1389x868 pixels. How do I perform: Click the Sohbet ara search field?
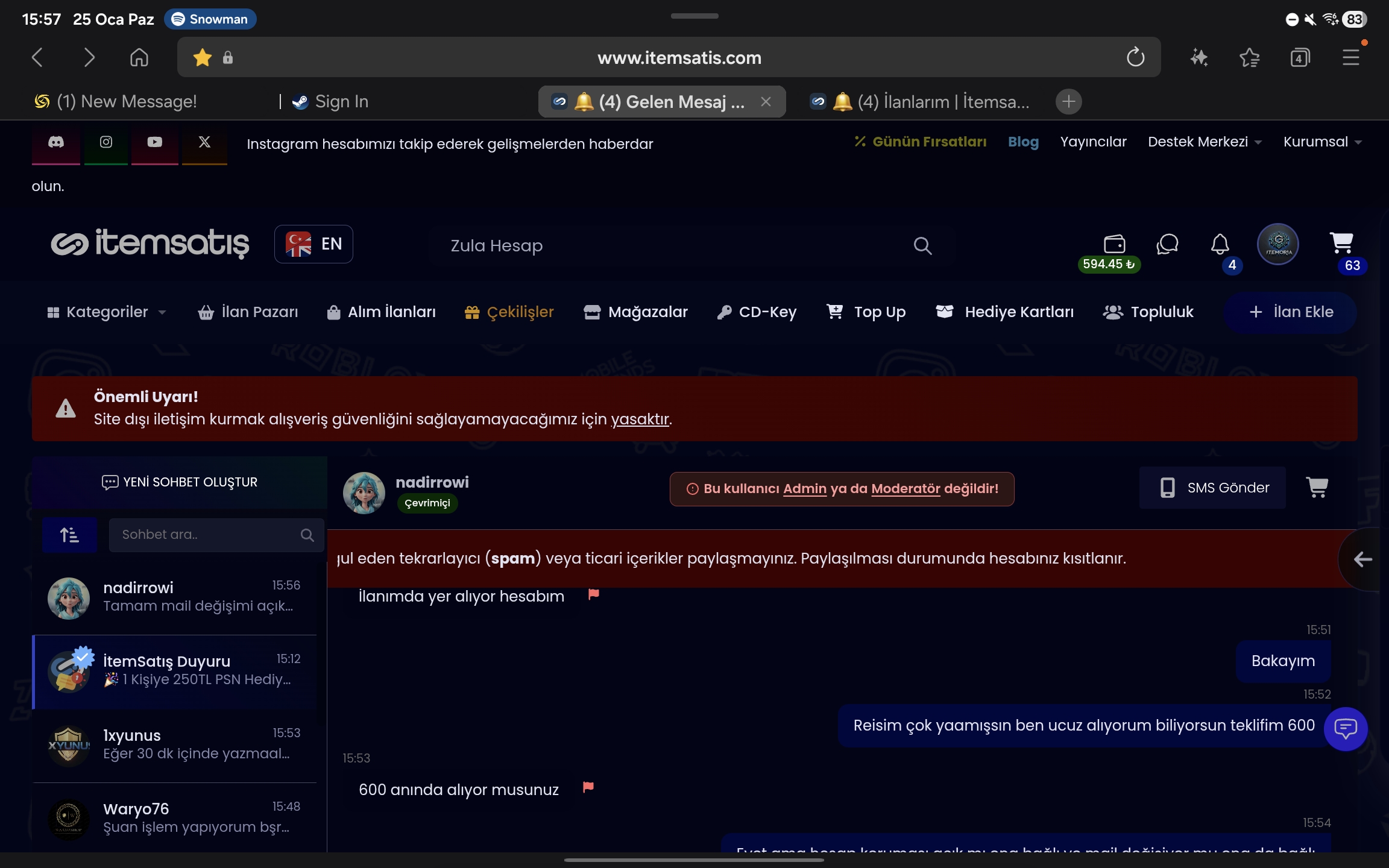pos(216,535)
